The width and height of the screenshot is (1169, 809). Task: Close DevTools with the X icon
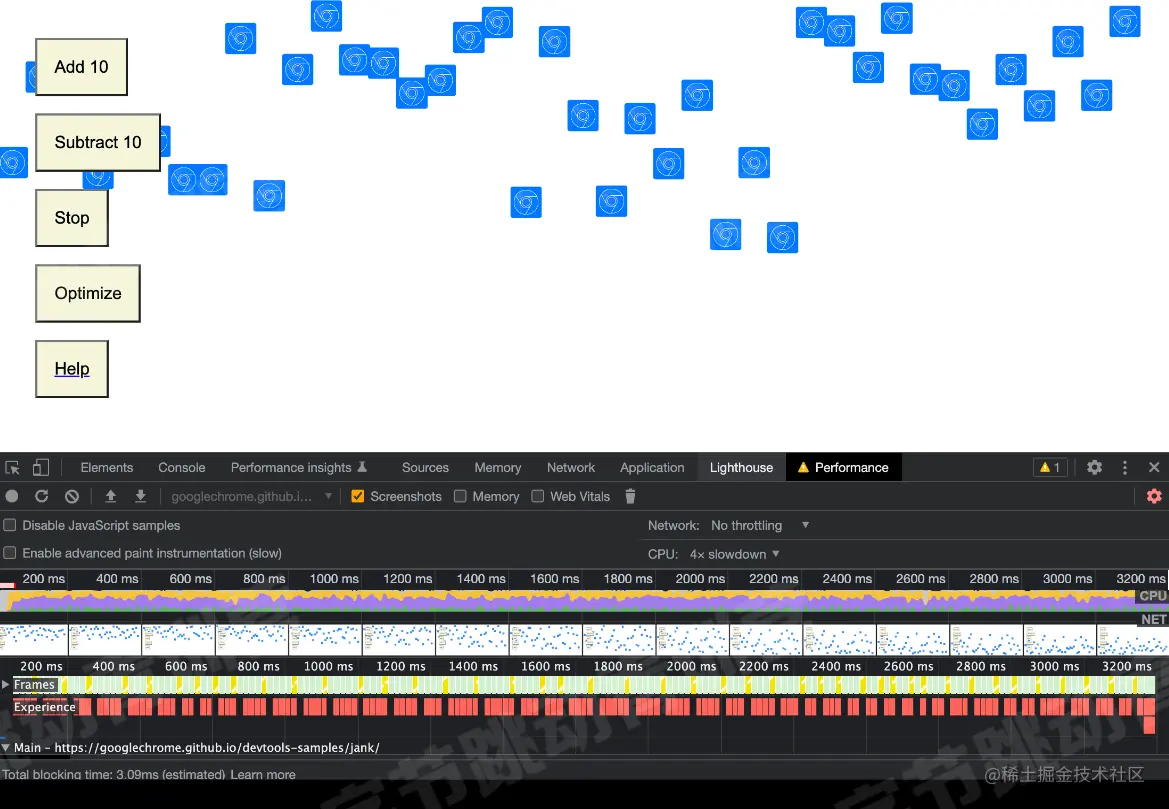click(1154, 468)
